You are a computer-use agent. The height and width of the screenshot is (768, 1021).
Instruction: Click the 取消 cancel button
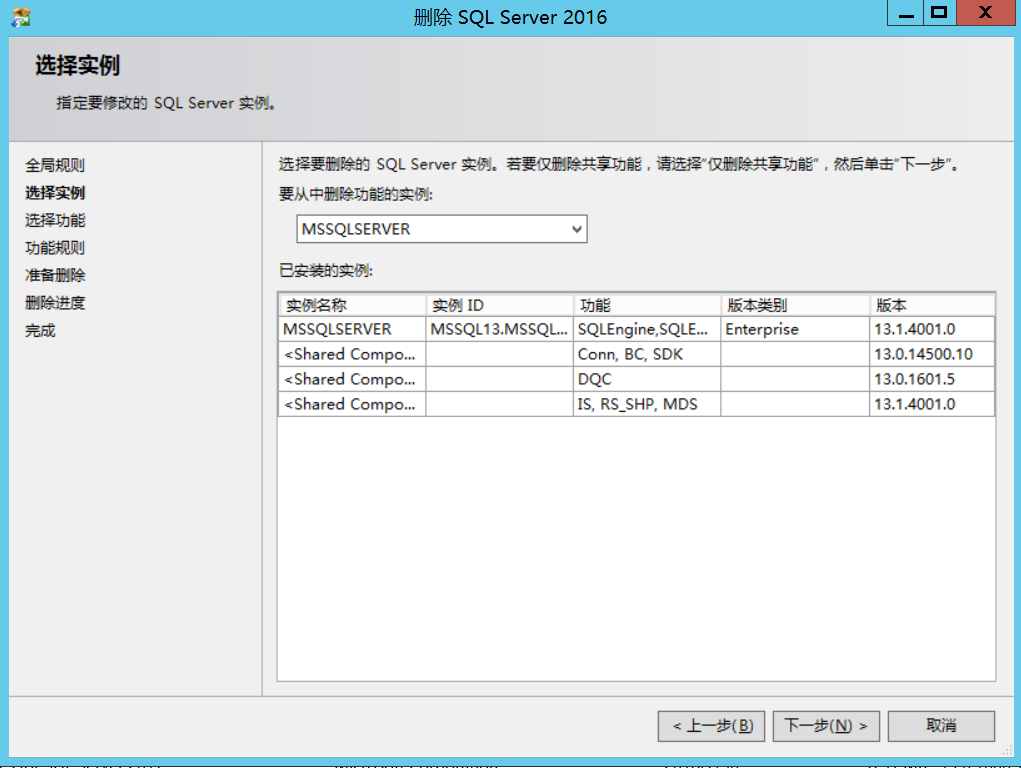coord(941,726)
